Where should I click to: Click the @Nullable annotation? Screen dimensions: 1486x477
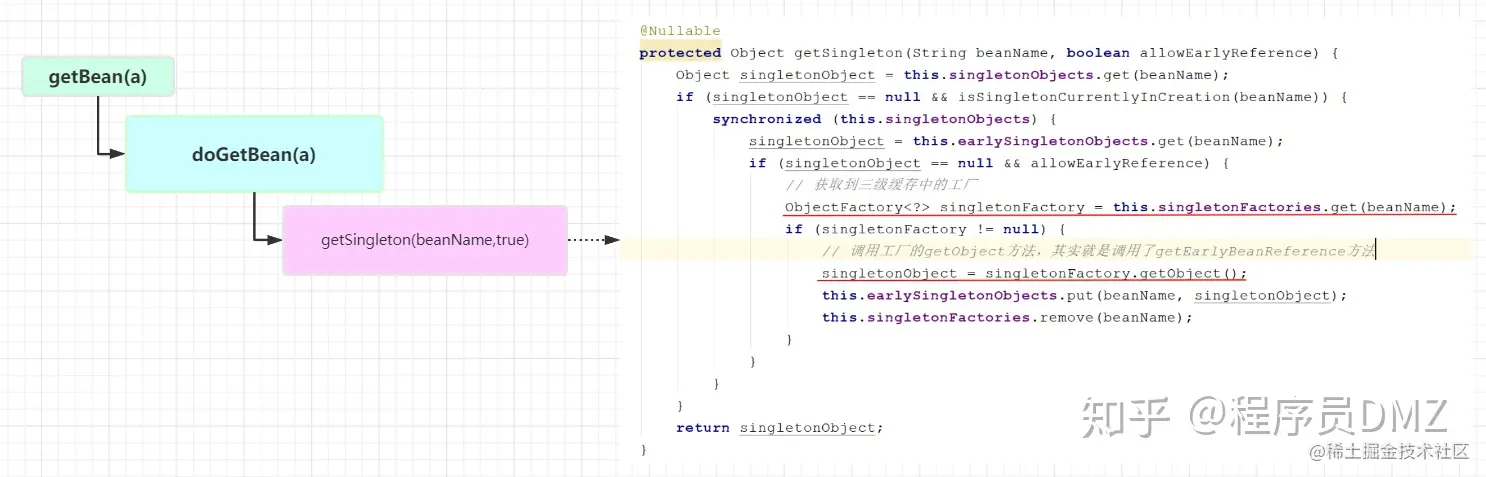680,31
